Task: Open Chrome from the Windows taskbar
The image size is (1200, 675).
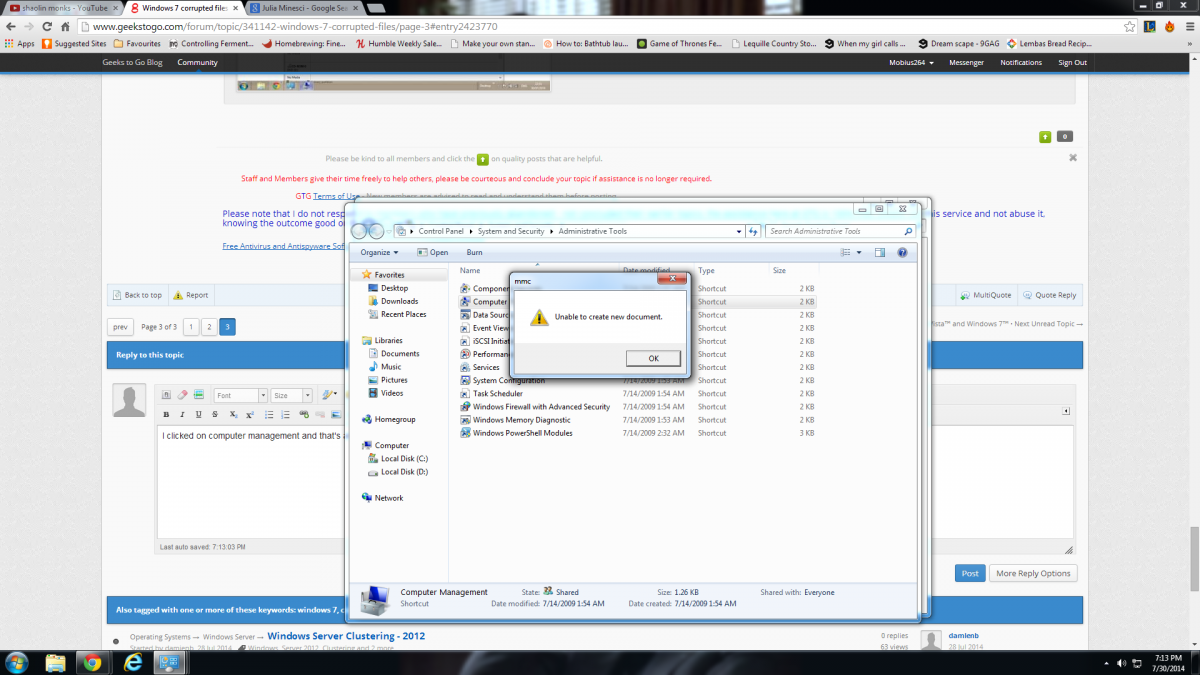Action: (93, 662)
